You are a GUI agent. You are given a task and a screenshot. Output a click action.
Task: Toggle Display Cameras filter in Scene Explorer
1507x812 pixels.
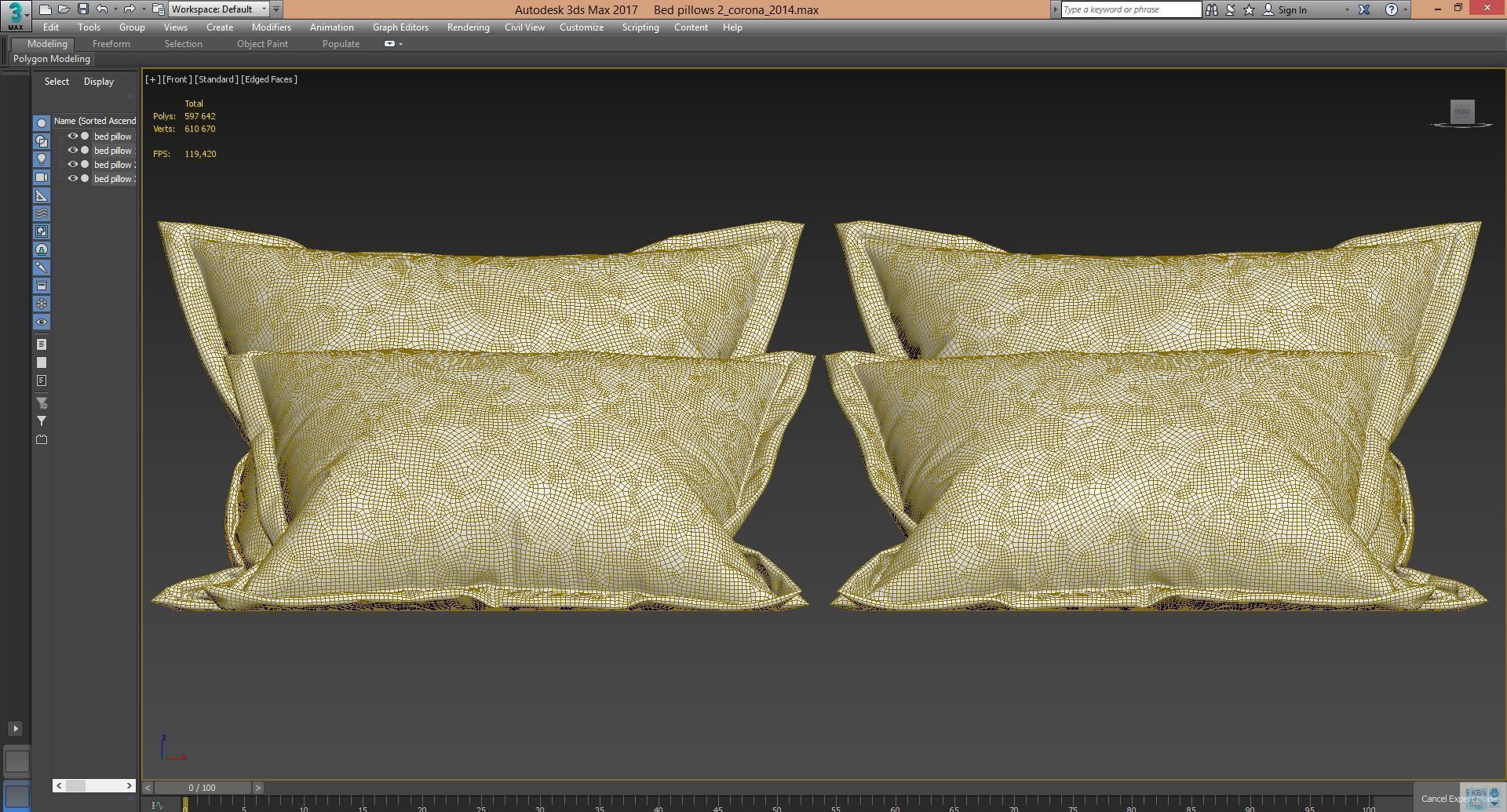click(x=42, y=177)
